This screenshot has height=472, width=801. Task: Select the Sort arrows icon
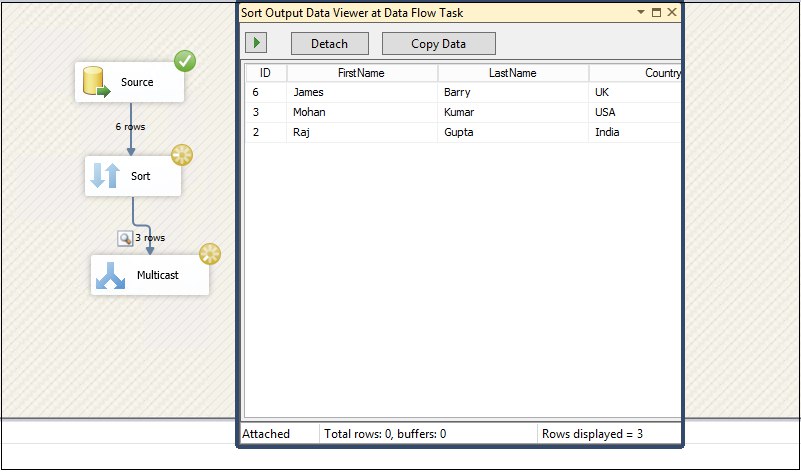tap(105, 176)
